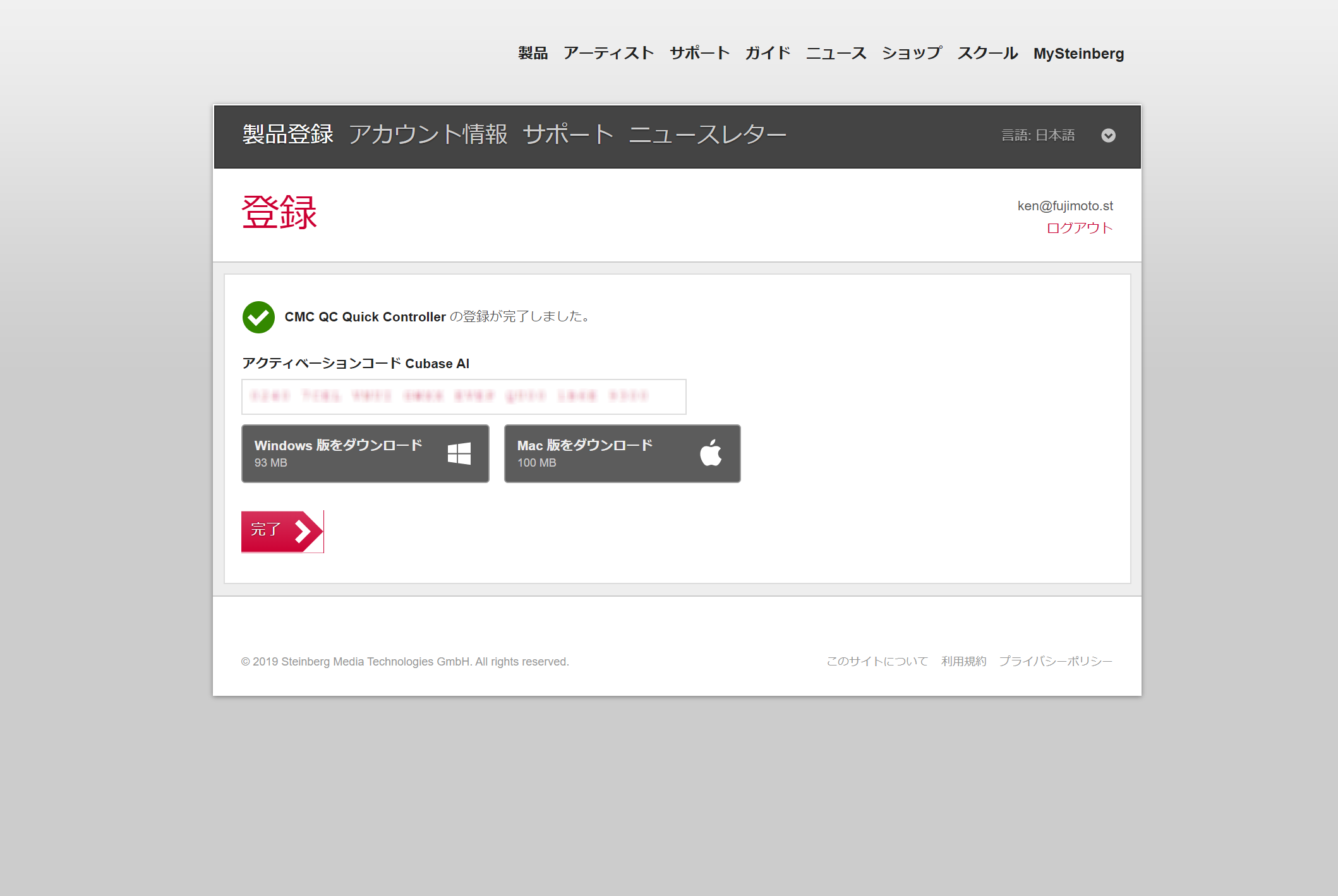This screenshot has height=896, width=1338.
Task: Click the activation code input field
Action: [464, 397]
